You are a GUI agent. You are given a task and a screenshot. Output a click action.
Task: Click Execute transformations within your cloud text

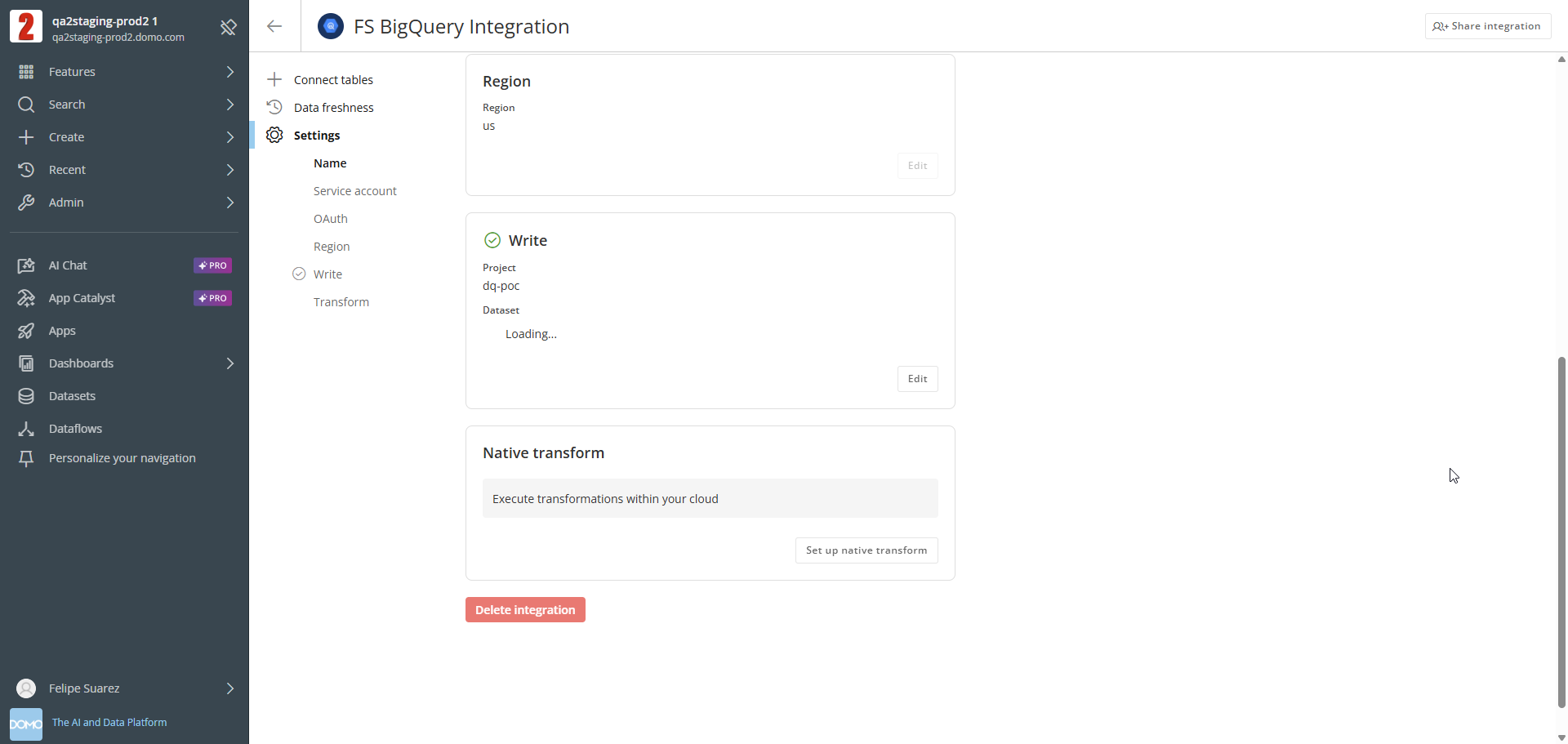[605, 499]
